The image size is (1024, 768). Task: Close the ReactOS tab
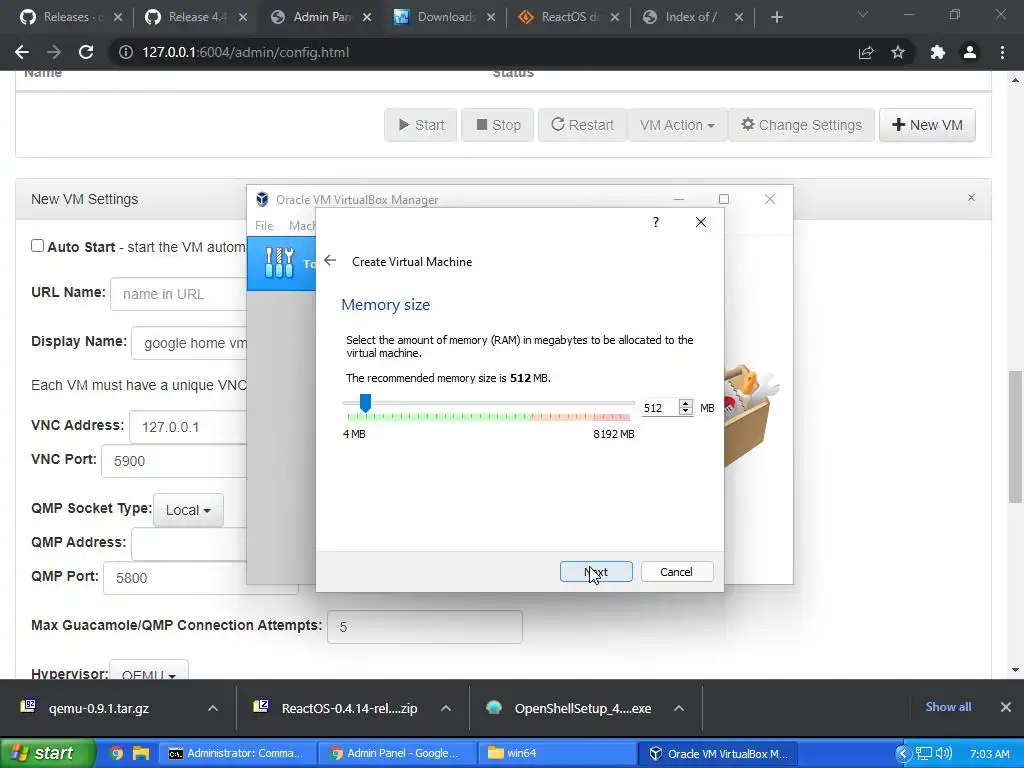click(615, 17)
